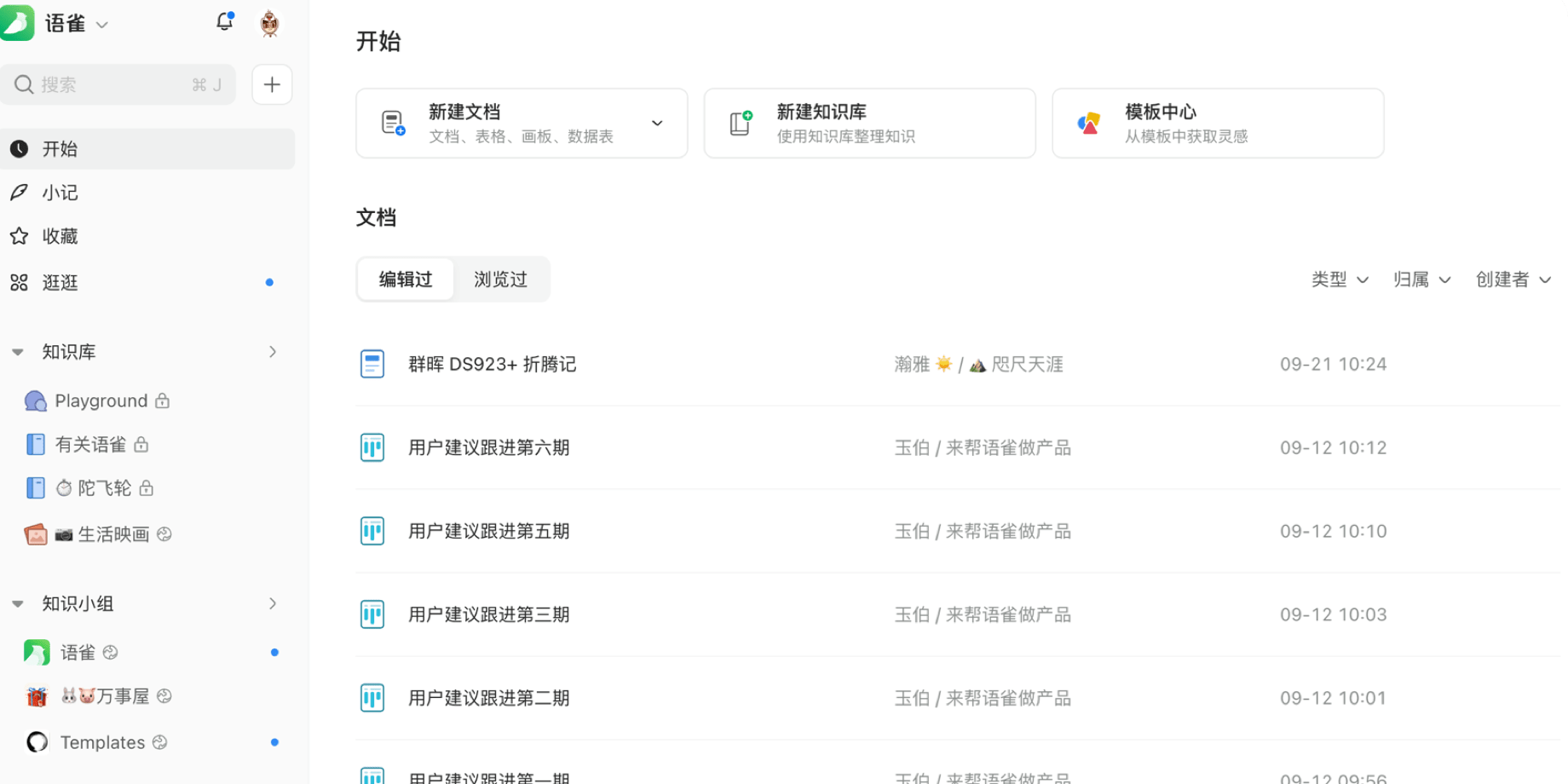1568x784 pixels.
Task: Open the 万事屋 group
Action: point(122,697)
